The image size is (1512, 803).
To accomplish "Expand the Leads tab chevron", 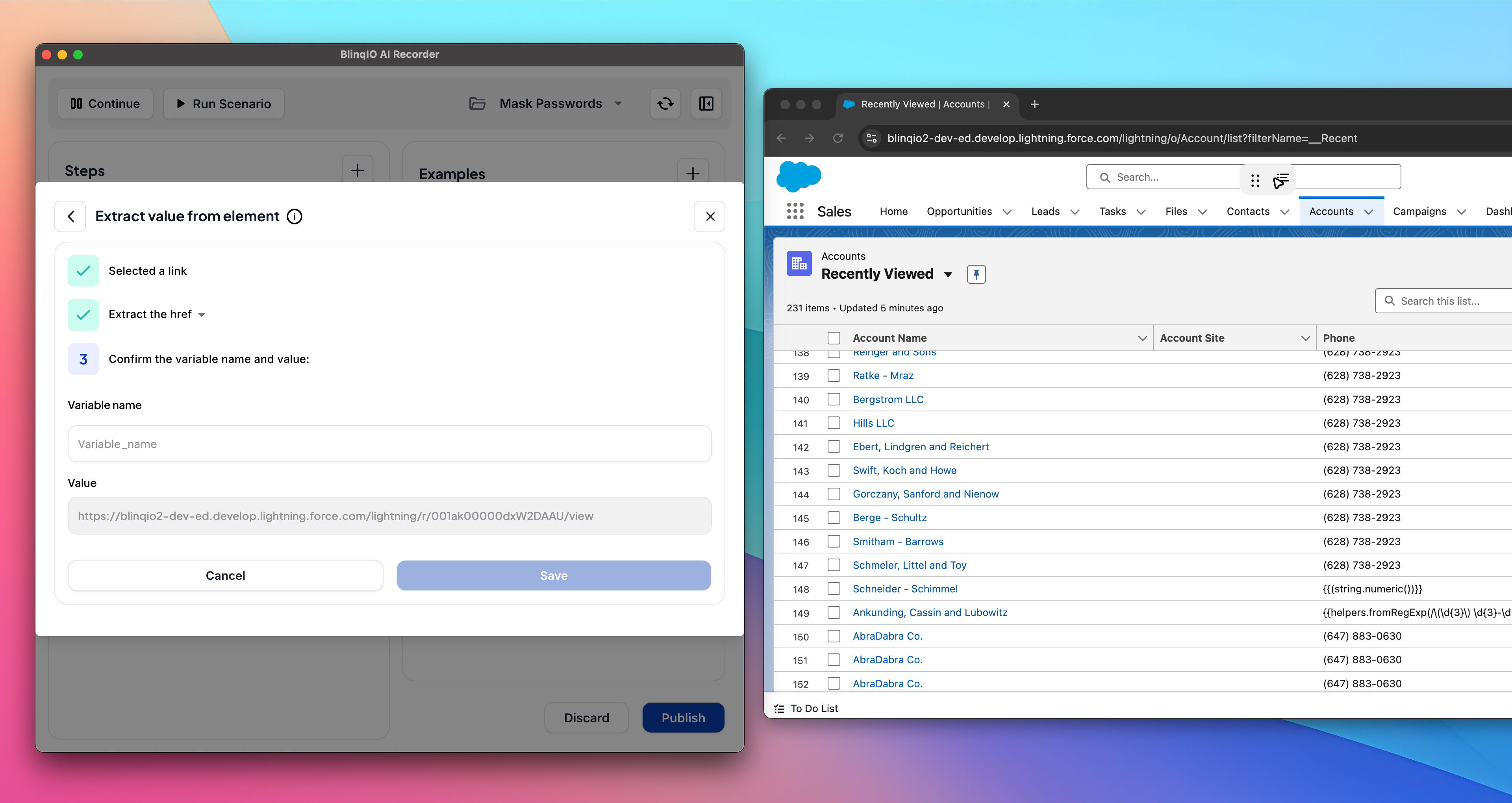I will click(1075, 212).
